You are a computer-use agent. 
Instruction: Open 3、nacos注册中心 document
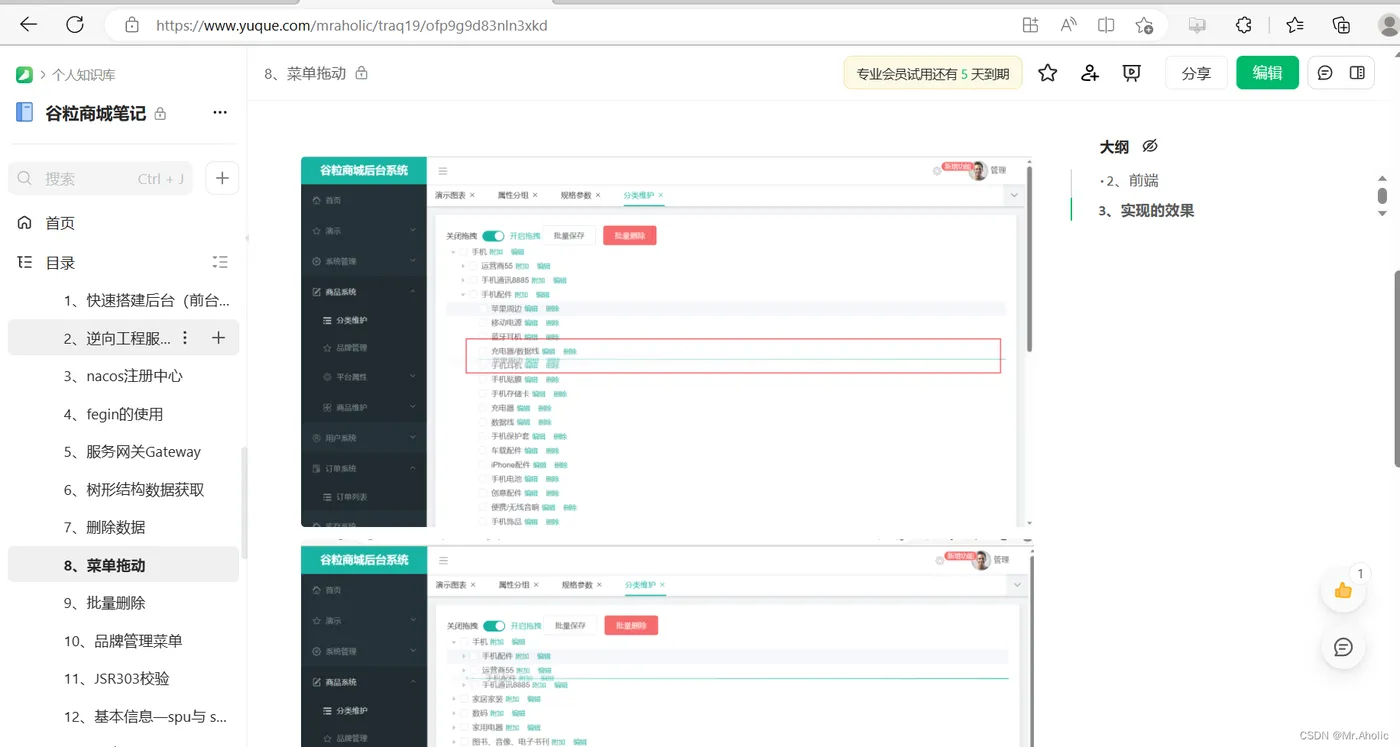[123, 376]
